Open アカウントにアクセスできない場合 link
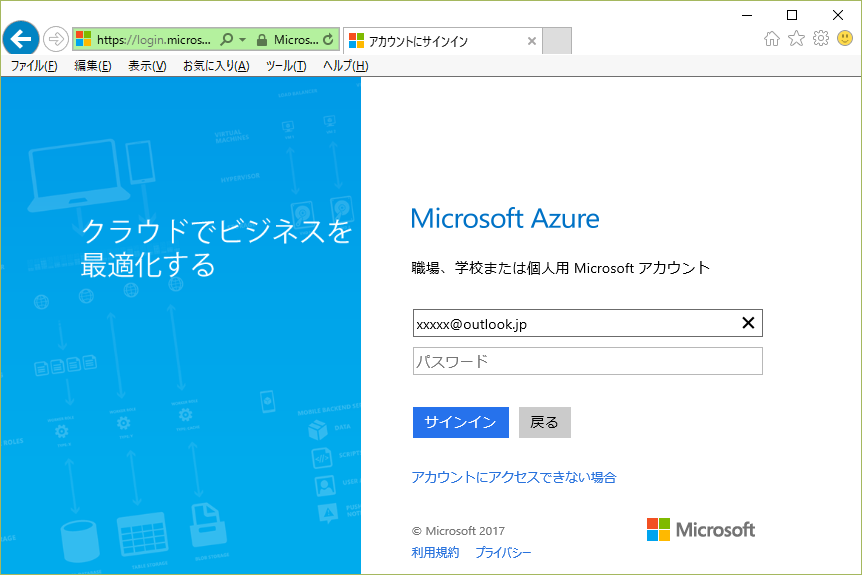 click(x=514, y=477)
